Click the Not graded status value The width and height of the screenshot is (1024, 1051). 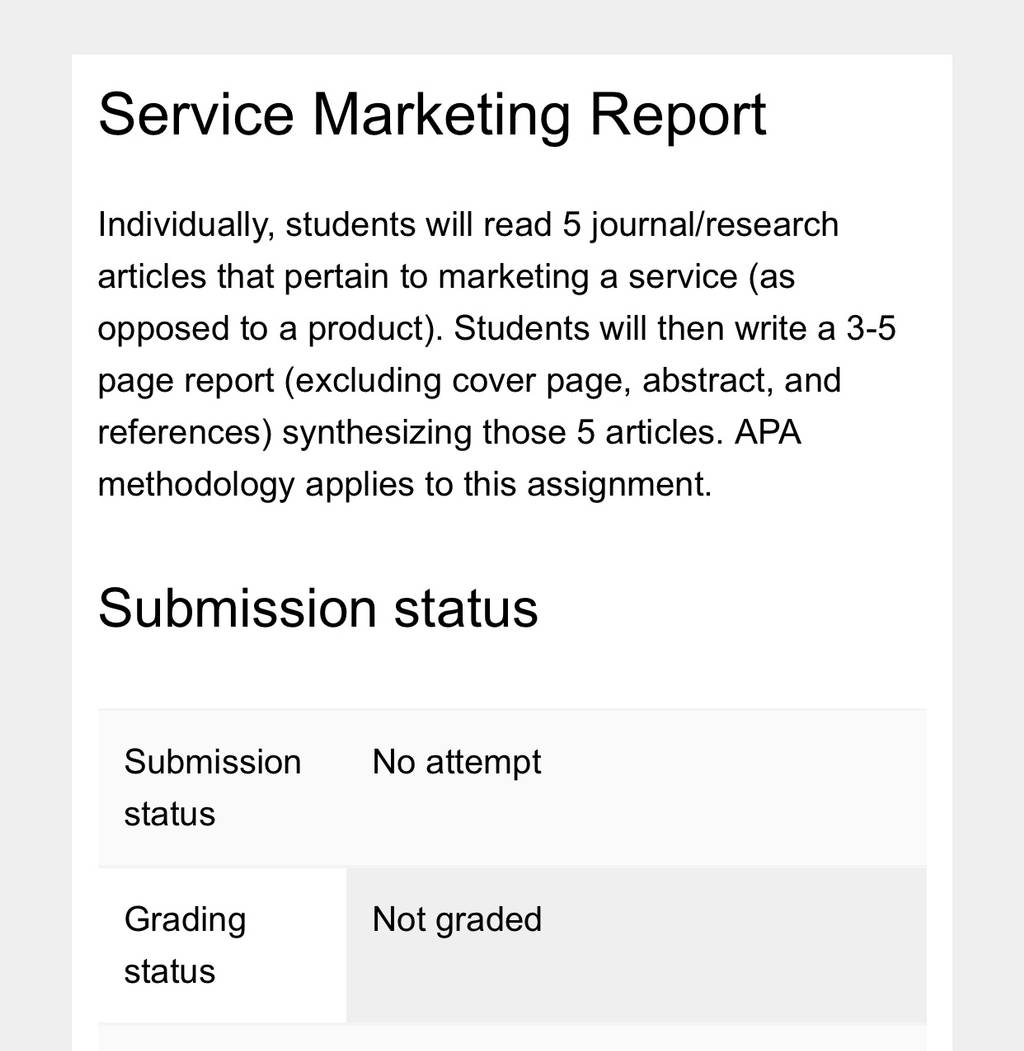click(x=456, y=919)
